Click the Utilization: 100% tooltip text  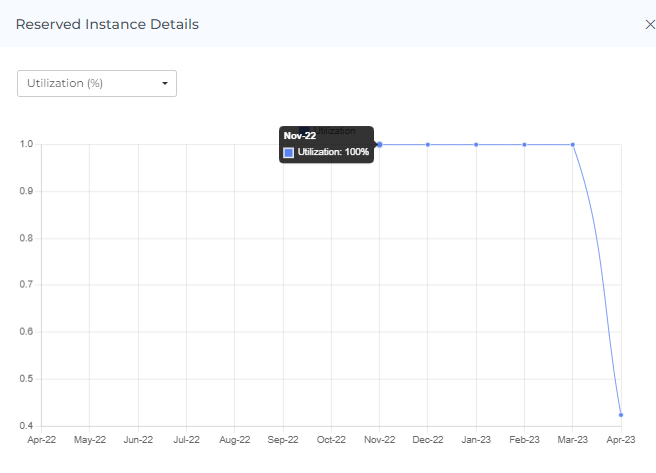point(333,152)
